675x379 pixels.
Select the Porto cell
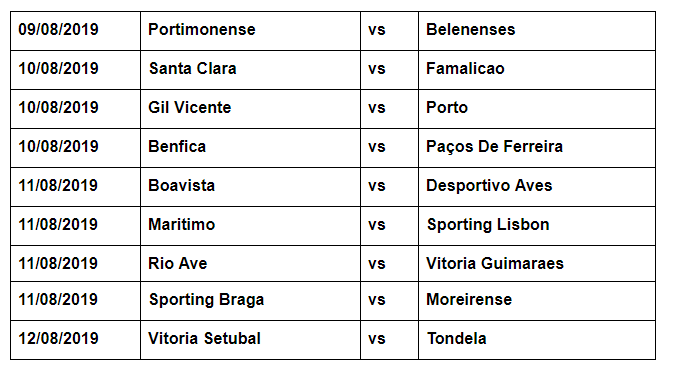(x=537, y=109)
